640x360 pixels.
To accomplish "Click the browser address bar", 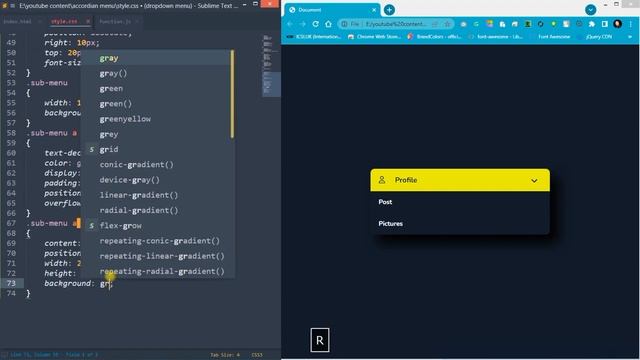I will 396,24.
